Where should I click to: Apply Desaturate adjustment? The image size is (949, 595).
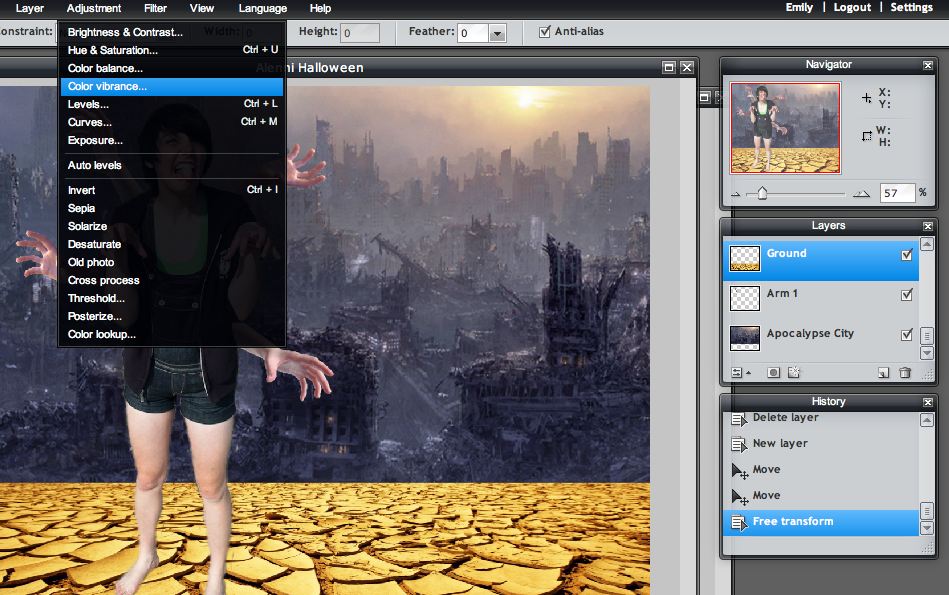click(172, 245)
